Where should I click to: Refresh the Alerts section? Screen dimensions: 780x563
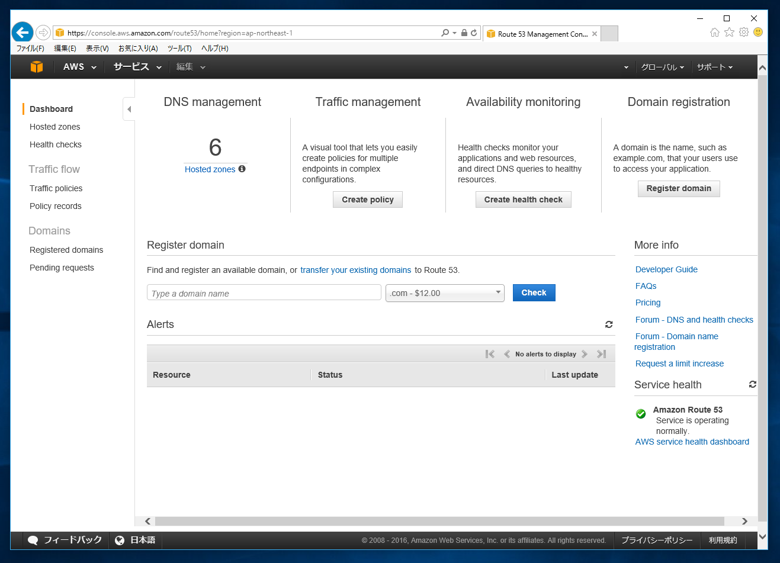tap(608, 324)
